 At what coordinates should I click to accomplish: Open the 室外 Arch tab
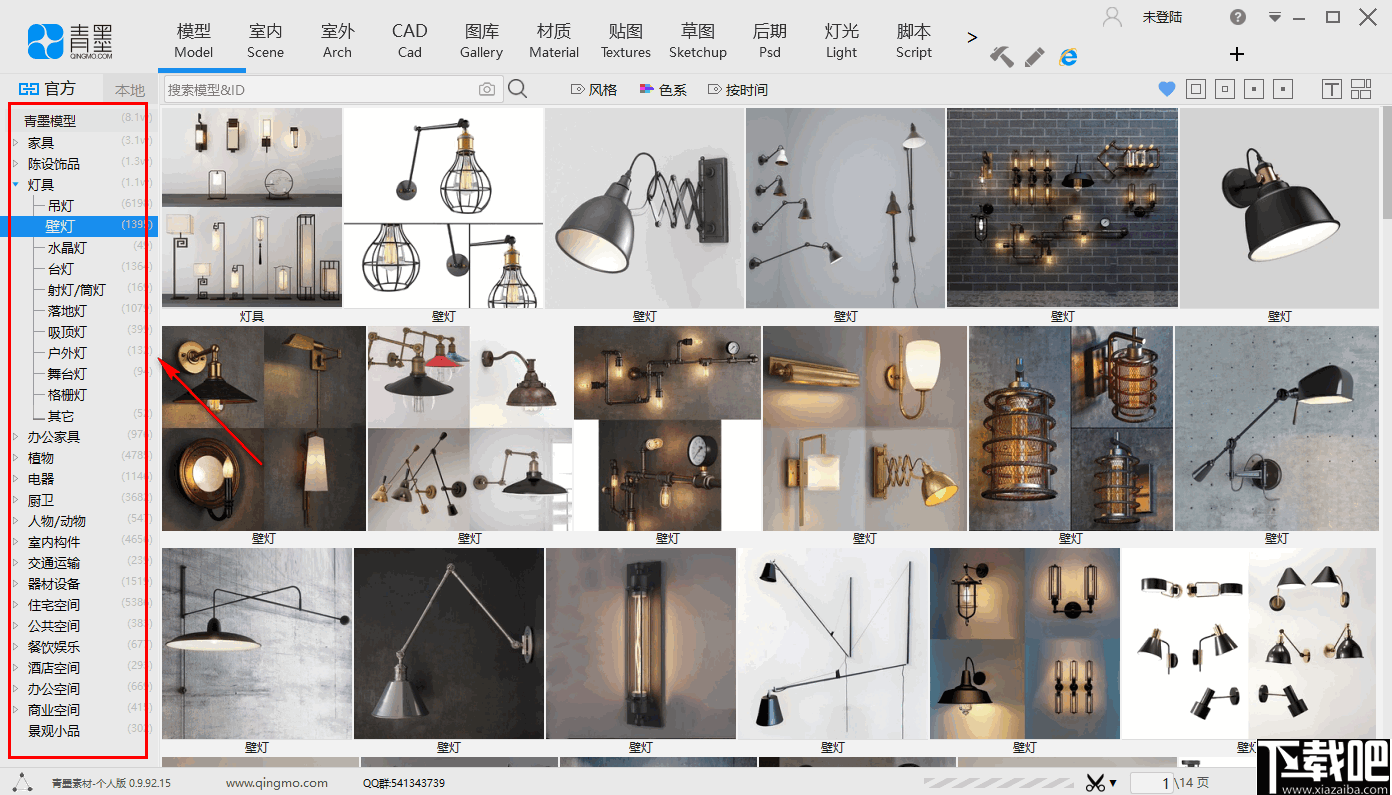click(x=338, y=41)
